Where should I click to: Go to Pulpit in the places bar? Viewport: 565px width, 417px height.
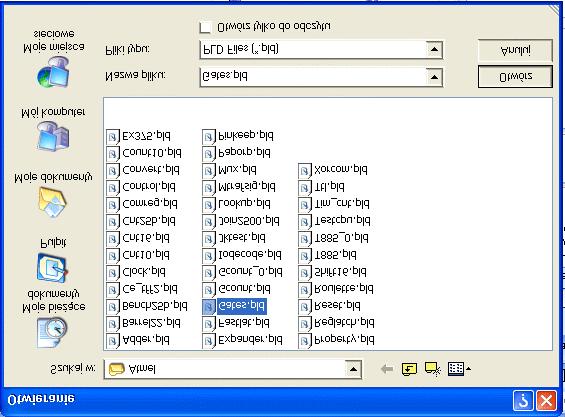[x=52, y=268]
